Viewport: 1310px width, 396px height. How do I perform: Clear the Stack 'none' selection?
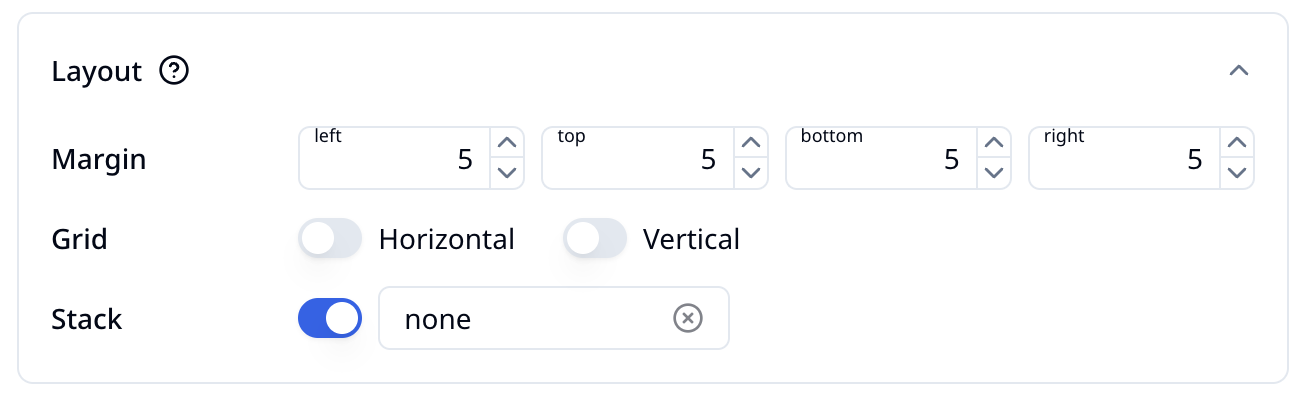tap(688, 318)
